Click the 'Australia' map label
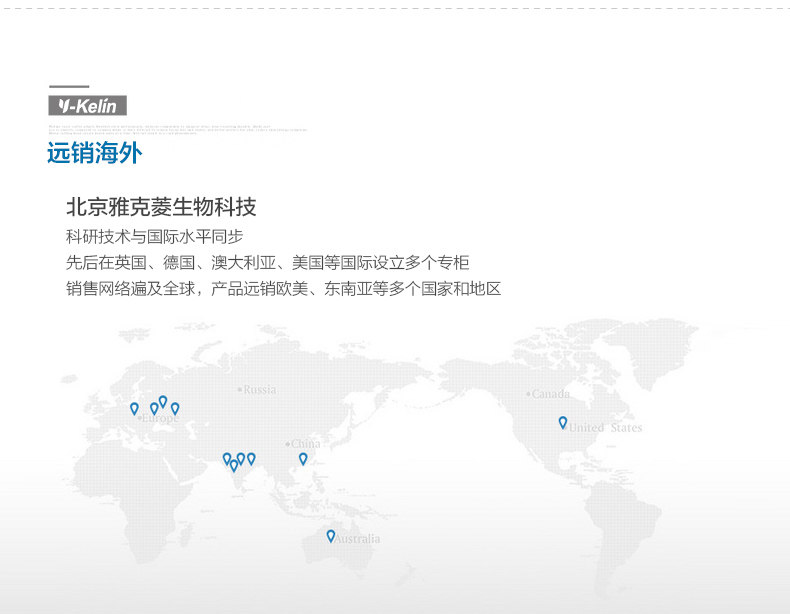 (357, 539)
